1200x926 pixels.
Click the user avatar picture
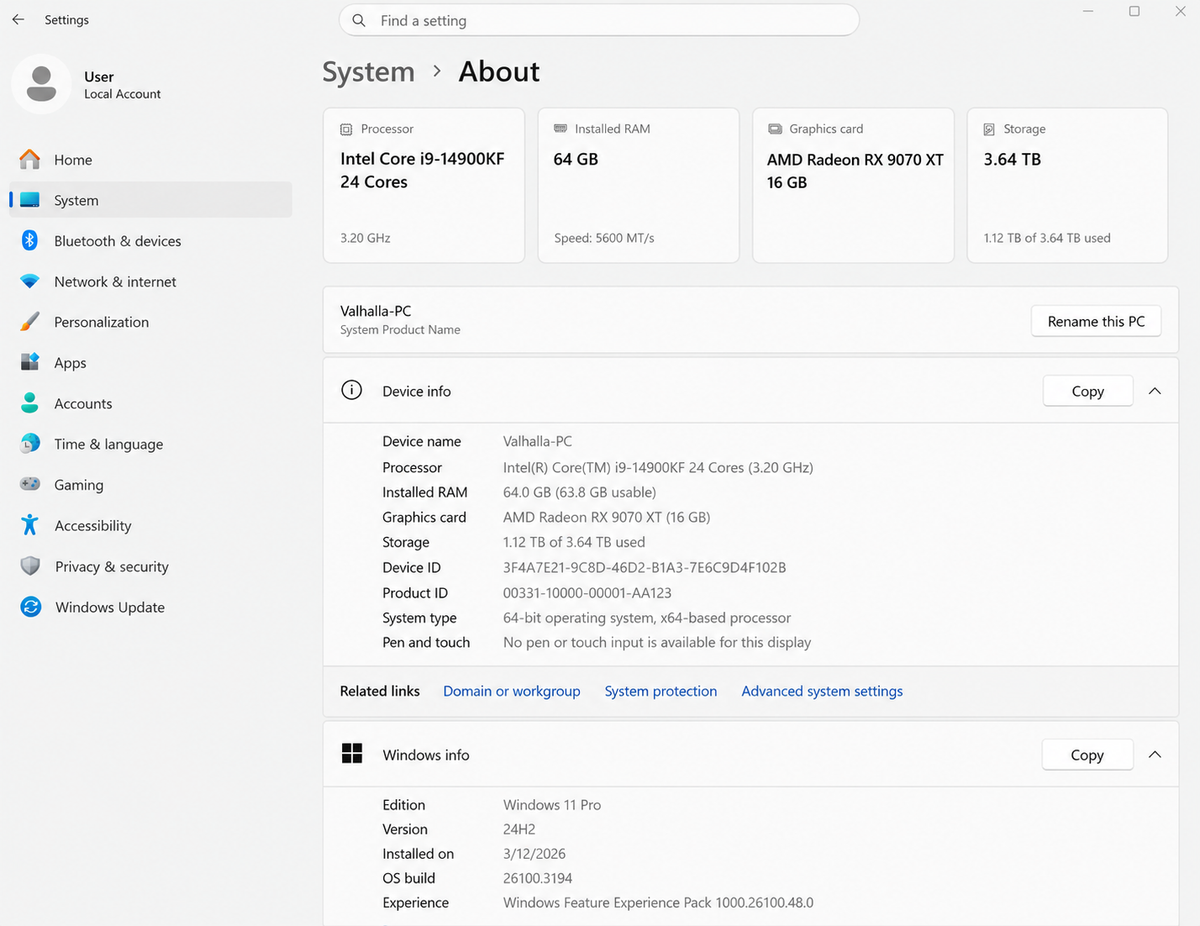click(41, 84)
